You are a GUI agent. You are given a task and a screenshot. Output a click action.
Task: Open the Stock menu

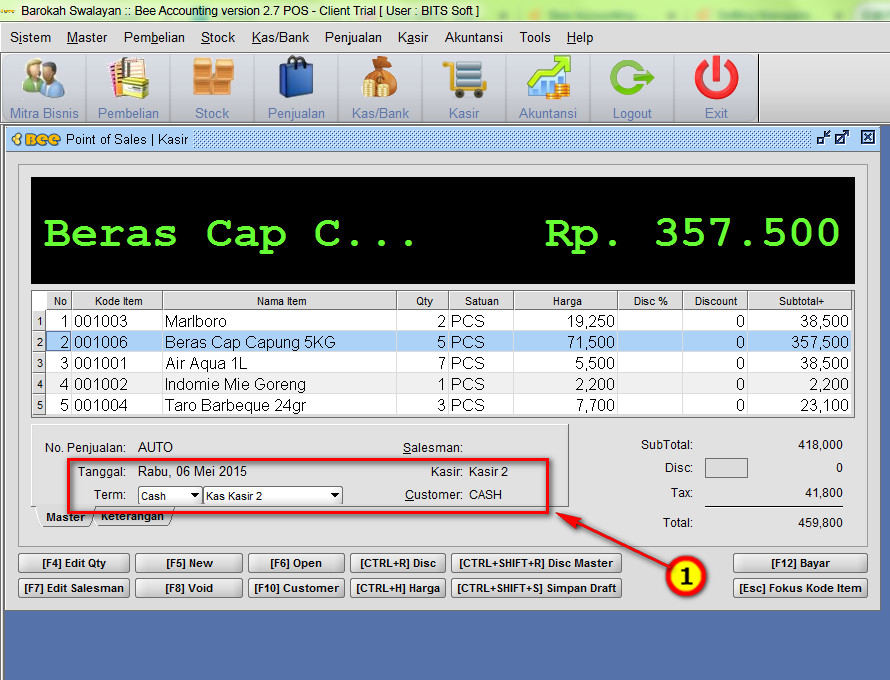coord(218,37)
